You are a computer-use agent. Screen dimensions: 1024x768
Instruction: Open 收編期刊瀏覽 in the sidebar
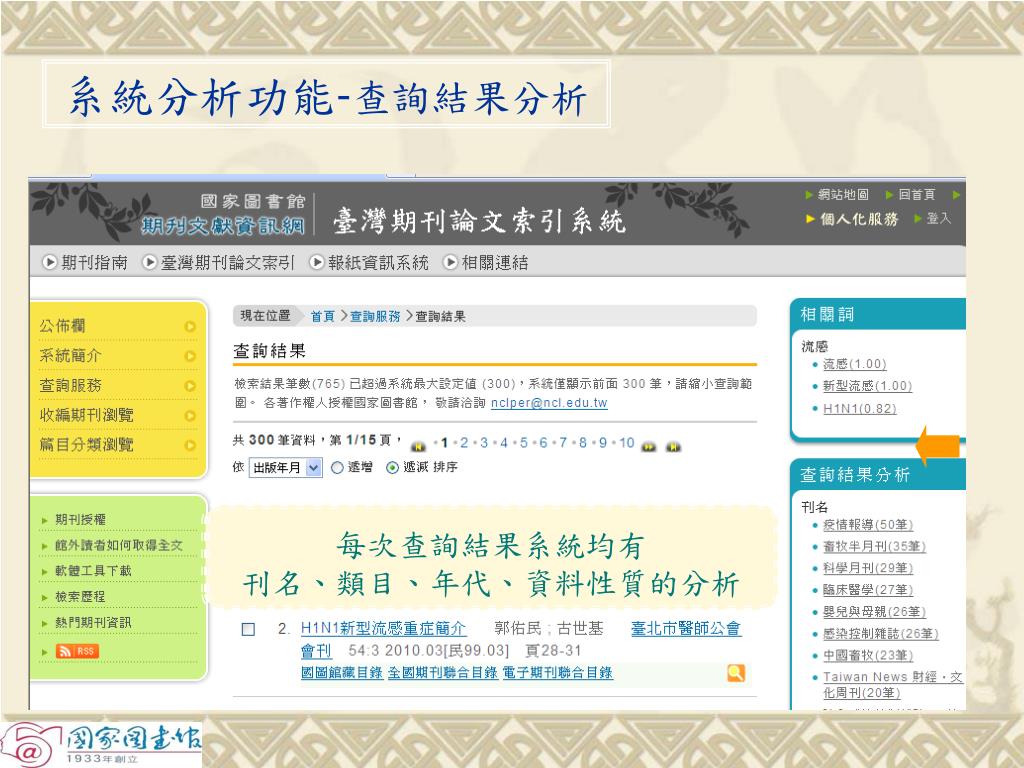point(86,415)
